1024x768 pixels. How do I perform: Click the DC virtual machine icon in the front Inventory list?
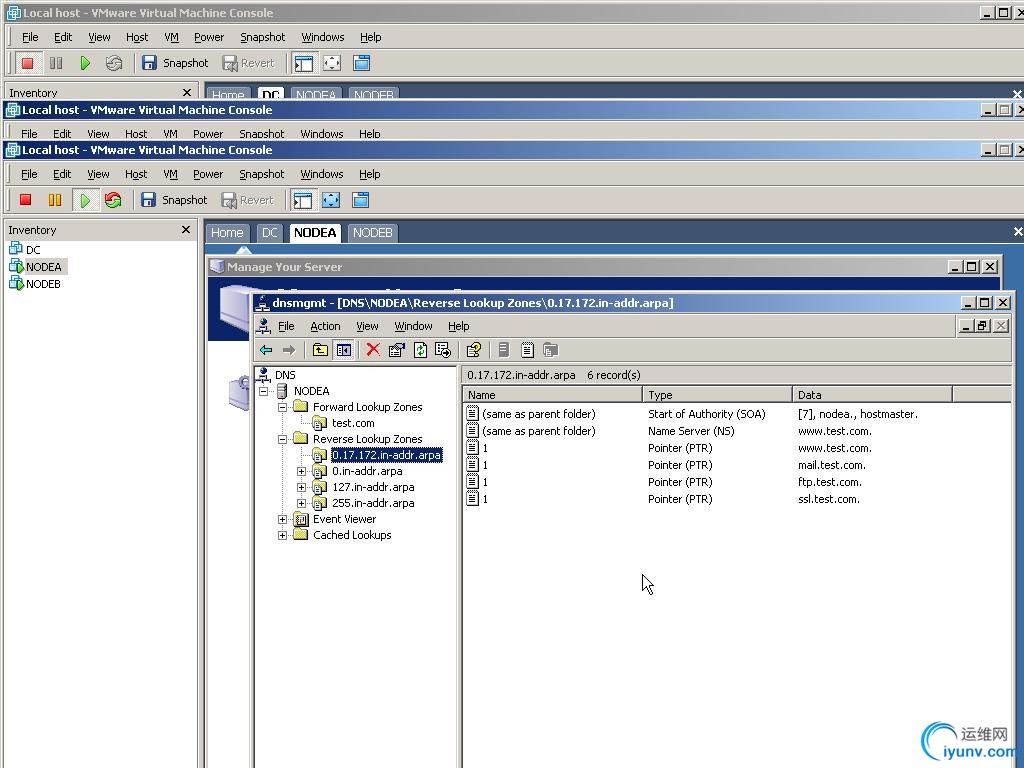point(16,249)
